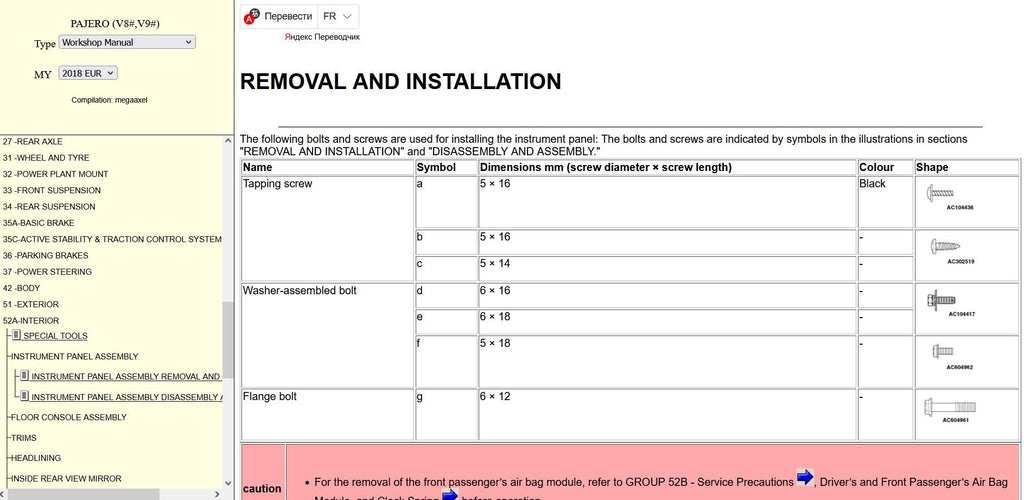The image size is (1024, 500).
Task: Open the FR language dropdown
Action: pos(338,16)
